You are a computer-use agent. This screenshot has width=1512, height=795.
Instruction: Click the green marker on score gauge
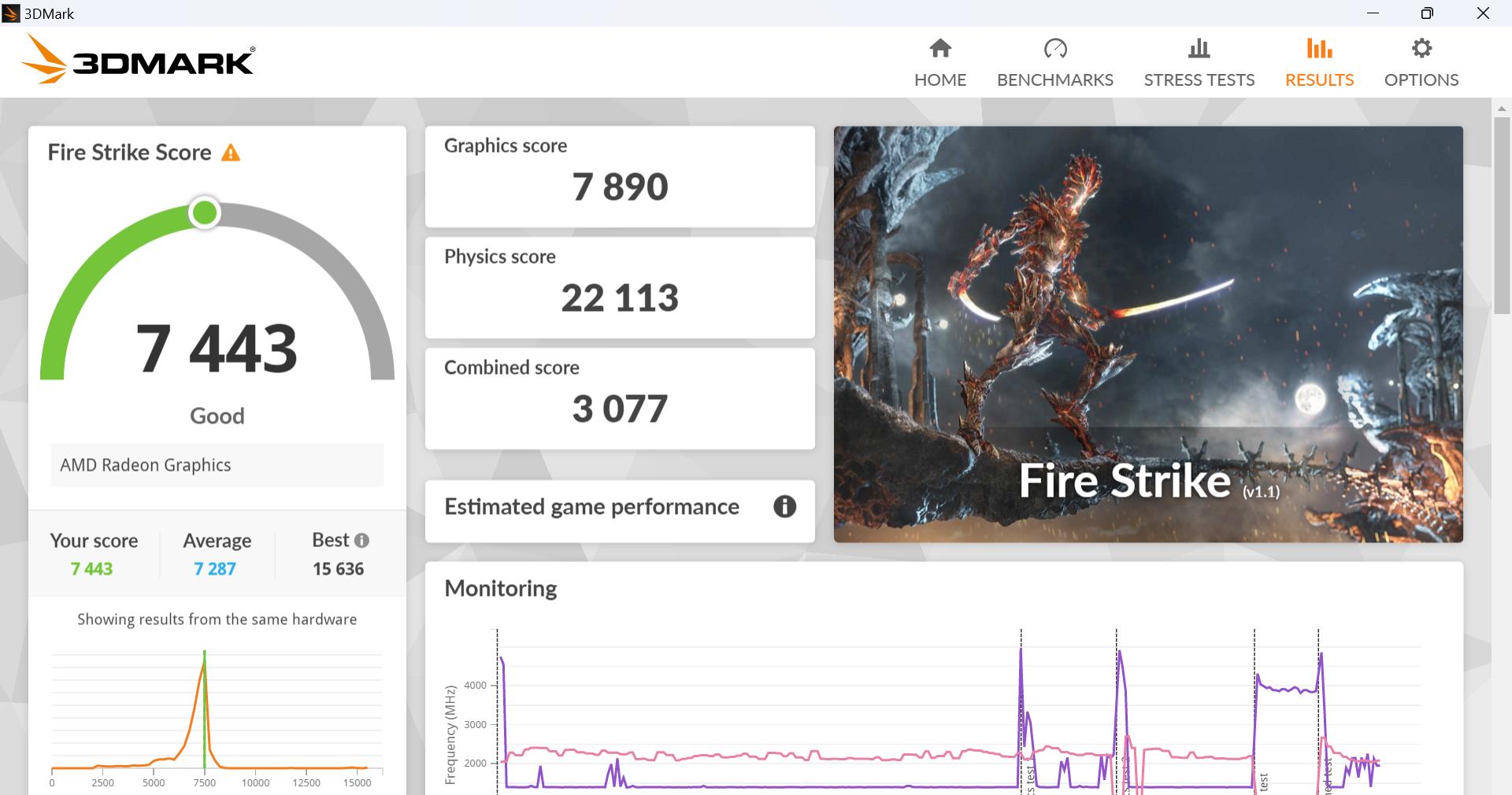point(205,213)
